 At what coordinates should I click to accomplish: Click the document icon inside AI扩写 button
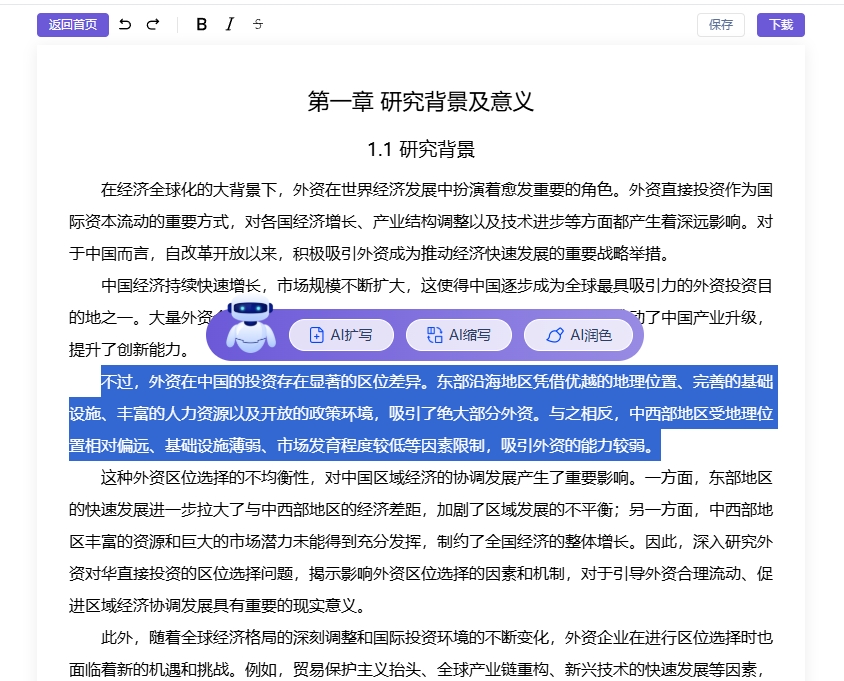tap(316, 335)
